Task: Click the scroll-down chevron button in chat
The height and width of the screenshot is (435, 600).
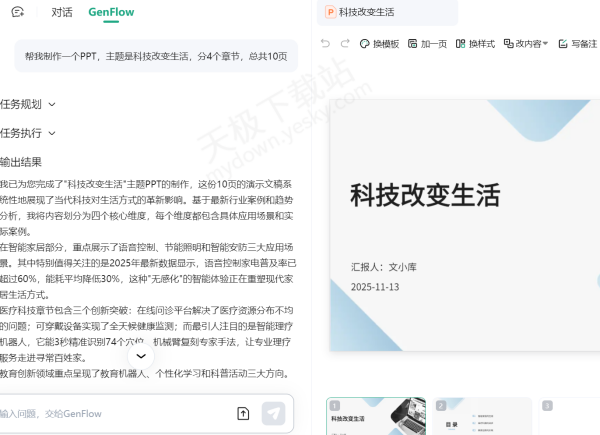Action: (141, 355)
